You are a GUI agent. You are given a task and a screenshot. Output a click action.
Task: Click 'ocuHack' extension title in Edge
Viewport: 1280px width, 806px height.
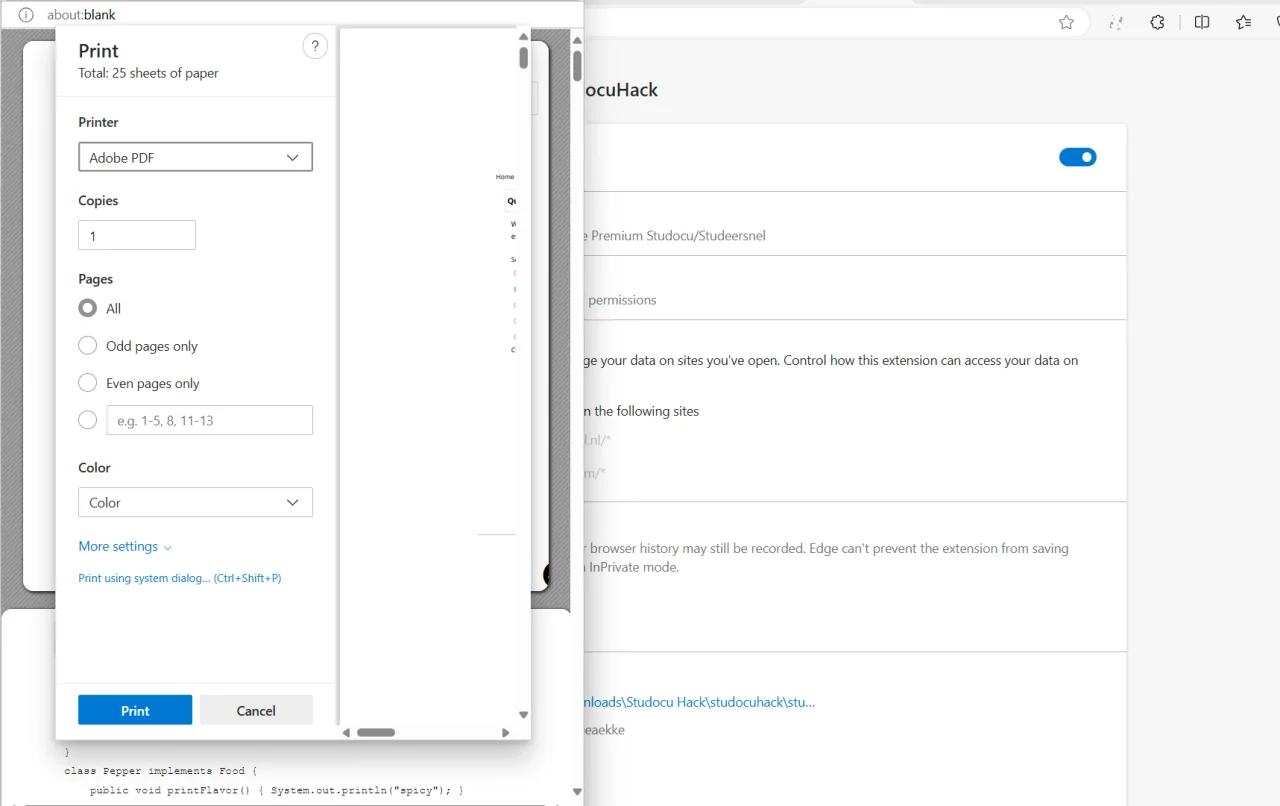(x=620, y=90)
